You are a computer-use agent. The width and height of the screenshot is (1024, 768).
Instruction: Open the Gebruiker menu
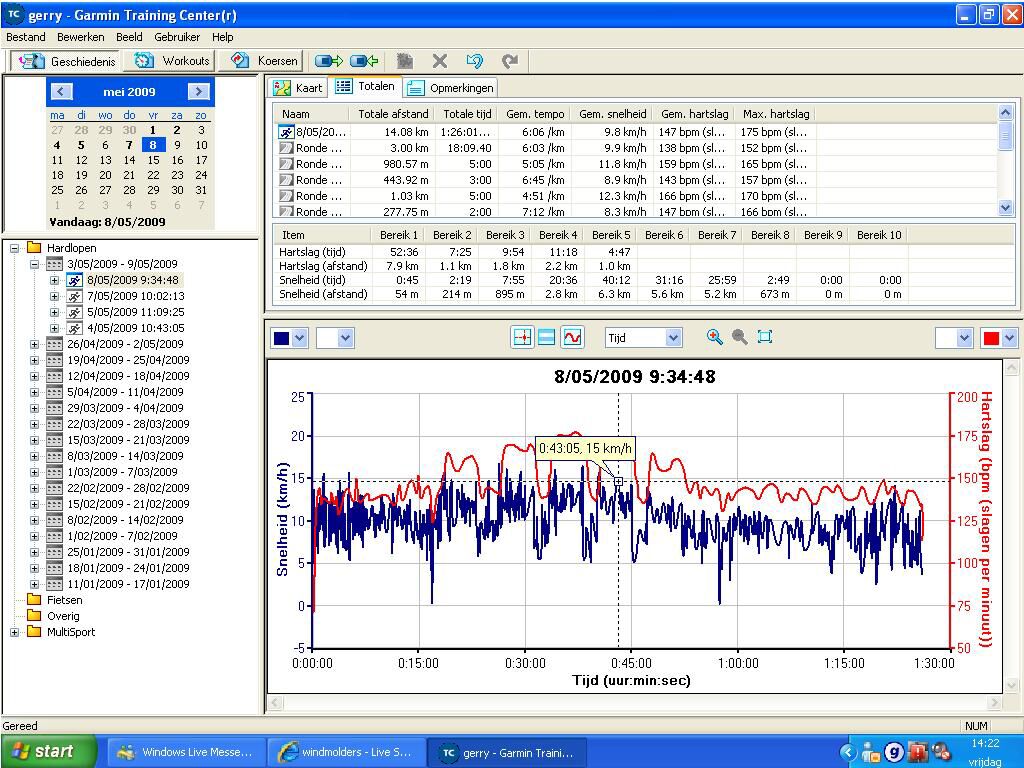click(x=177, y=37)
